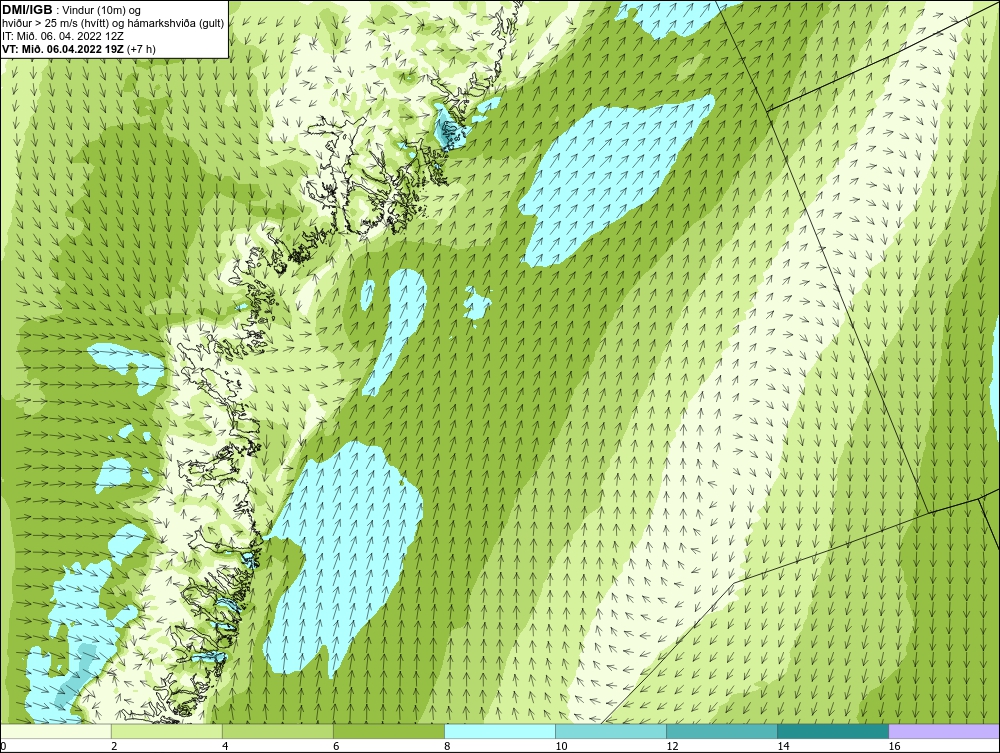
Task: Click the 0–2 m/s pale yellow legend swatch
Action: click(x=56, y=731)
